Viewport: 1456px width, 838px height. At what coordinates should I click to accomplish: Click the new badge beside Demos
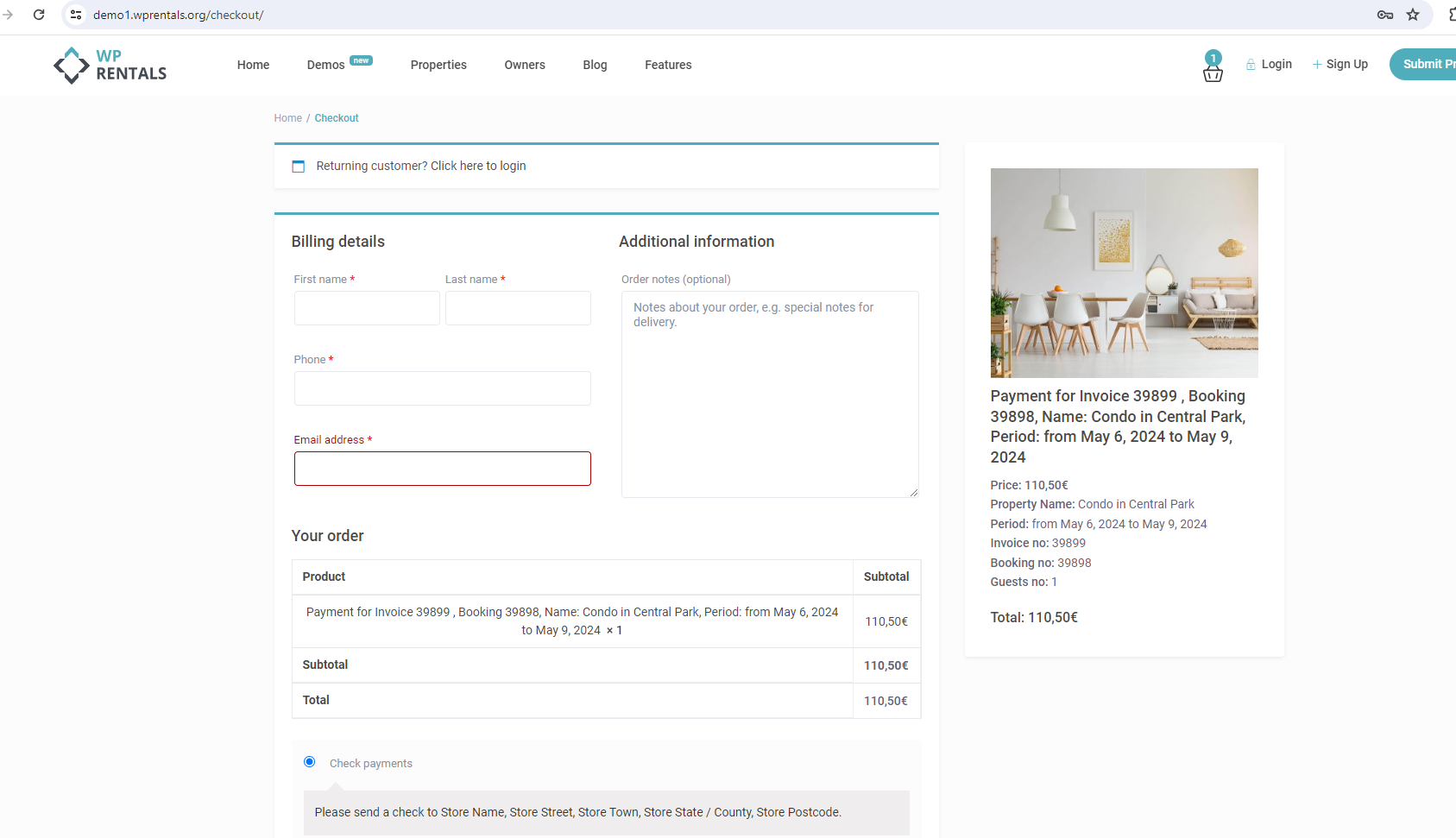pos(361,60)
